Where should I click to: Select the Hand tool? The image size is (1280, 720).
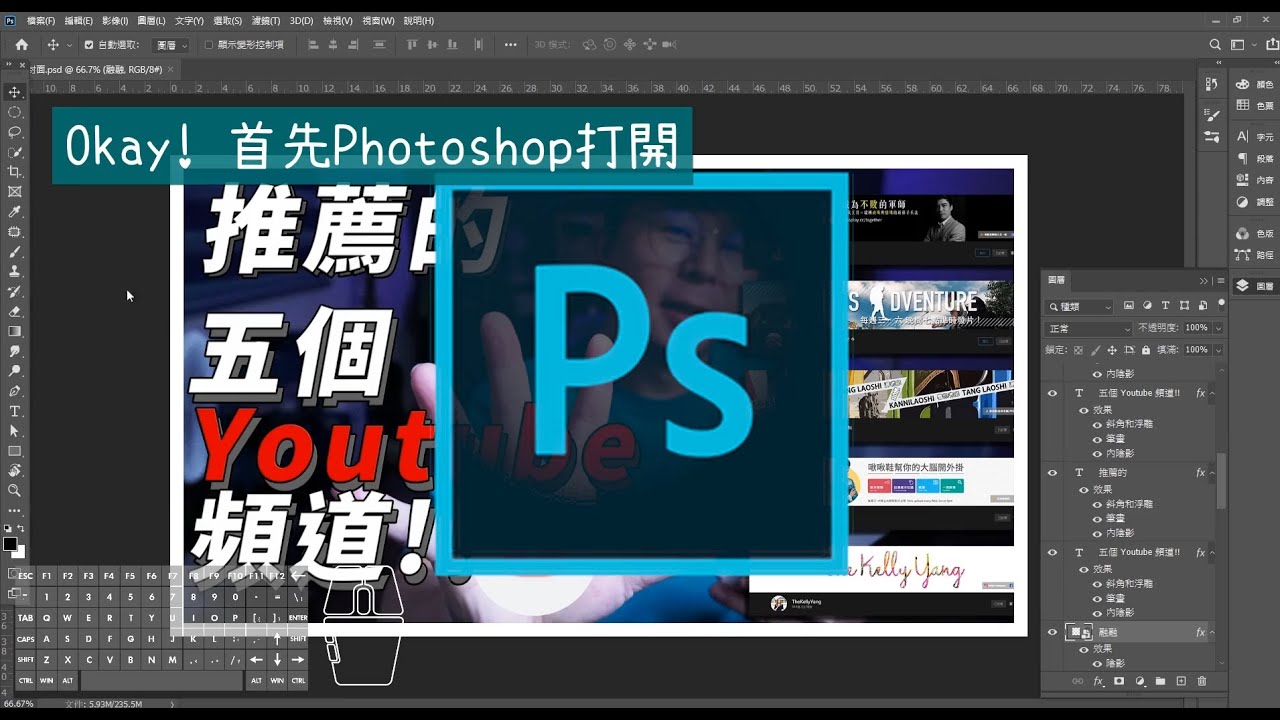click(14, 470)
